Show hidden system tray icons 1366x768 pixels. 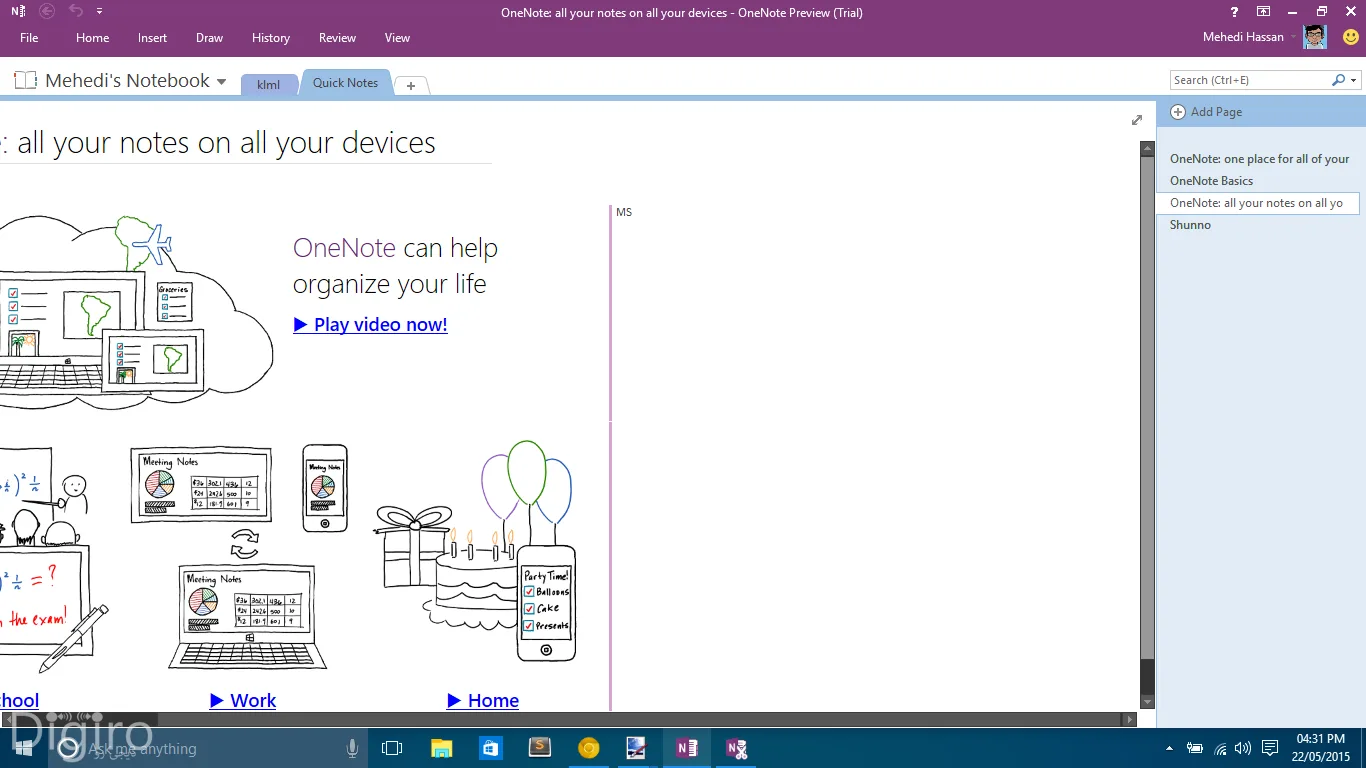(1169, 748)
